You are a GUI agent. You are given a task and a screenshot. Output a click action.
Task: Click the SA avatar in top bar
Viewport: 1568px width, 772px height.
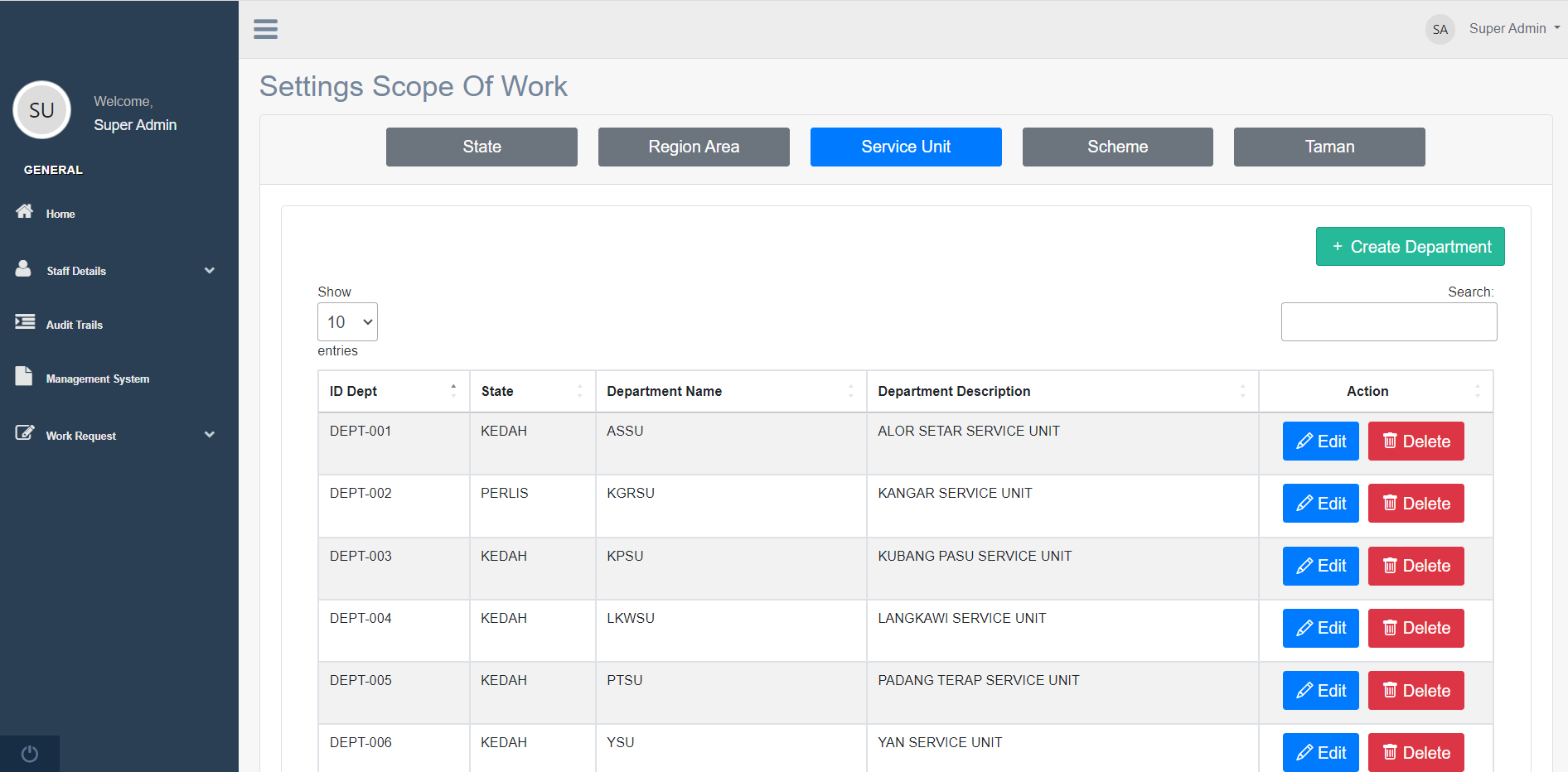click(1440, 30)
